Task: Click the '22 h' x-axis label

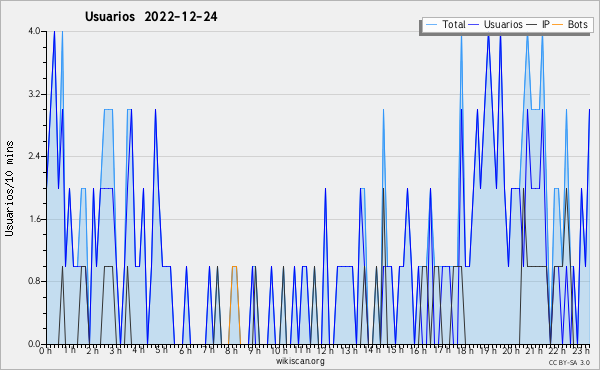Action: [558, 350]
